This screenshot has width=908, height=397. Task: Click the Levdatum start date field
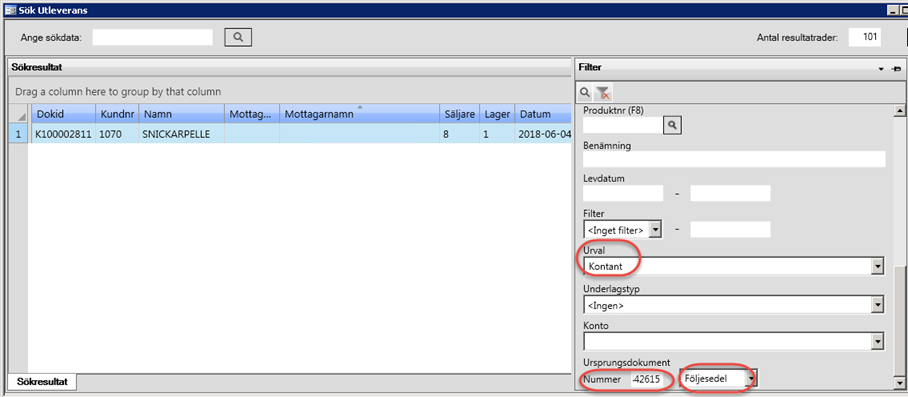tap(623, 193)
